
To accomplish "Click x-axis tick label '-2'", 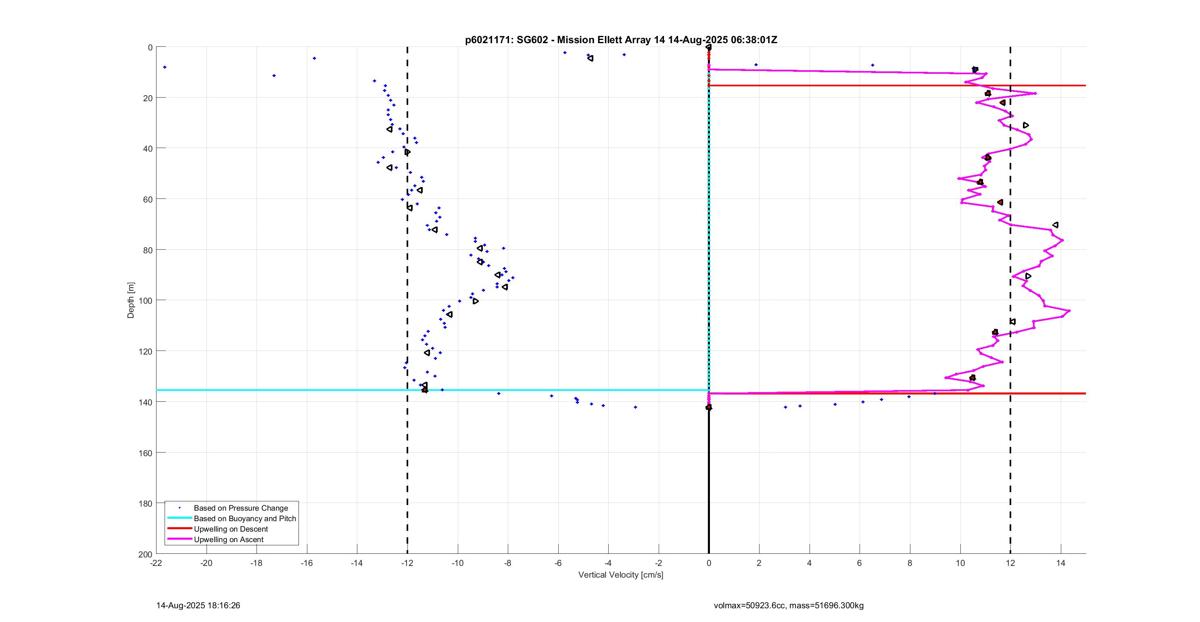I will [x=658, y=563].
